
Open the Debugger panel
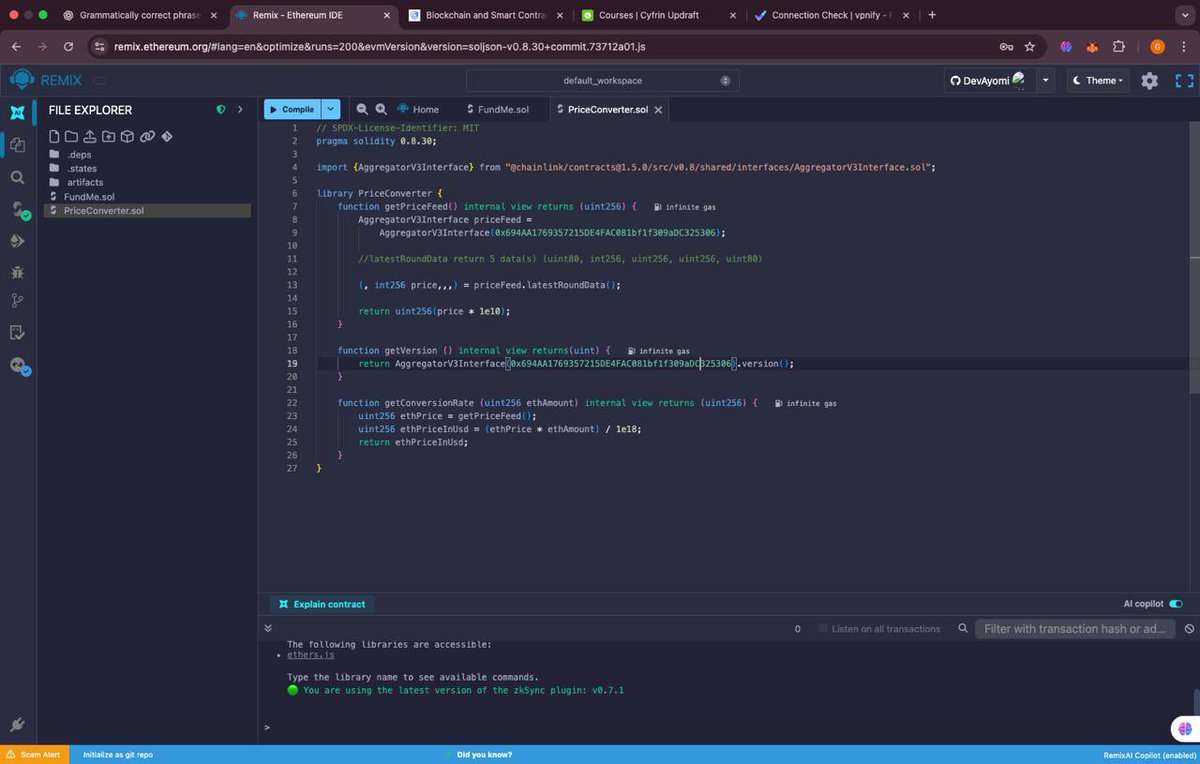[x=17, y=272]
